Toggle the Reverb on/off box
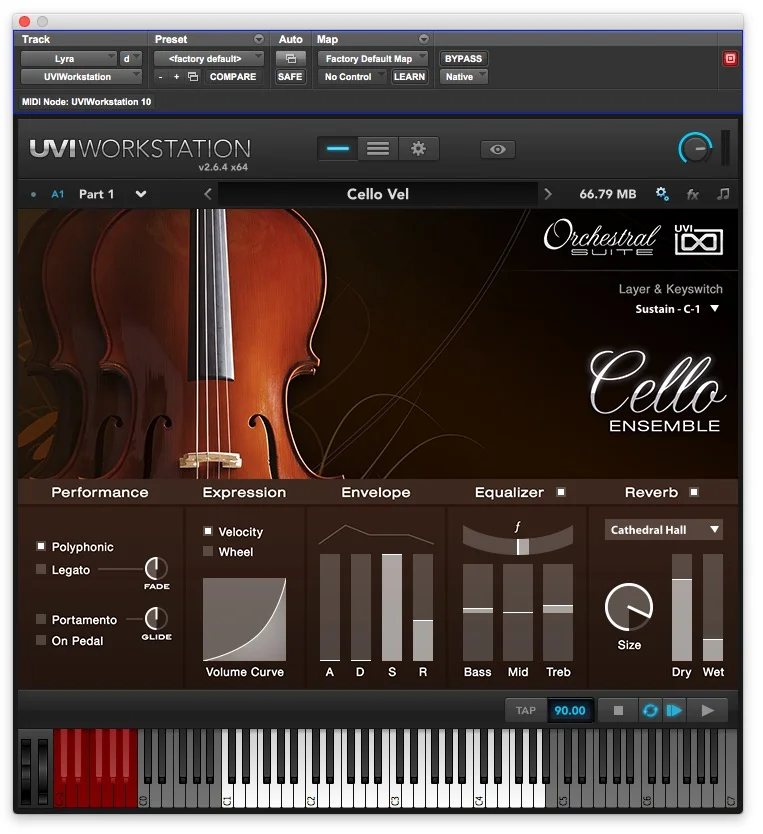Viewport: 763px width, 834px height. (693, 492)
